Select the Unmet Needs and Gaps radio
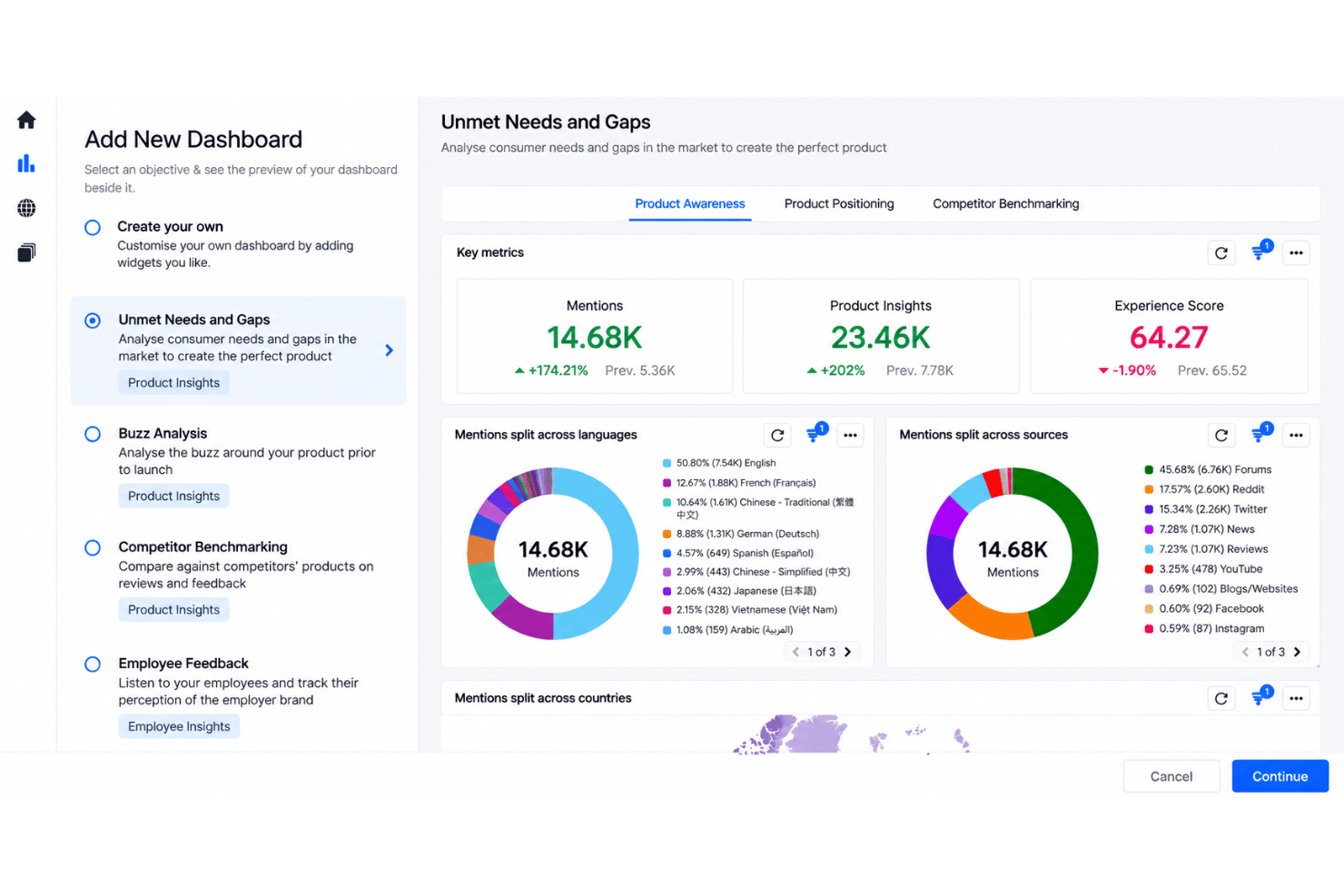Viewport: 1344px width, 896px height. point(93,320)
